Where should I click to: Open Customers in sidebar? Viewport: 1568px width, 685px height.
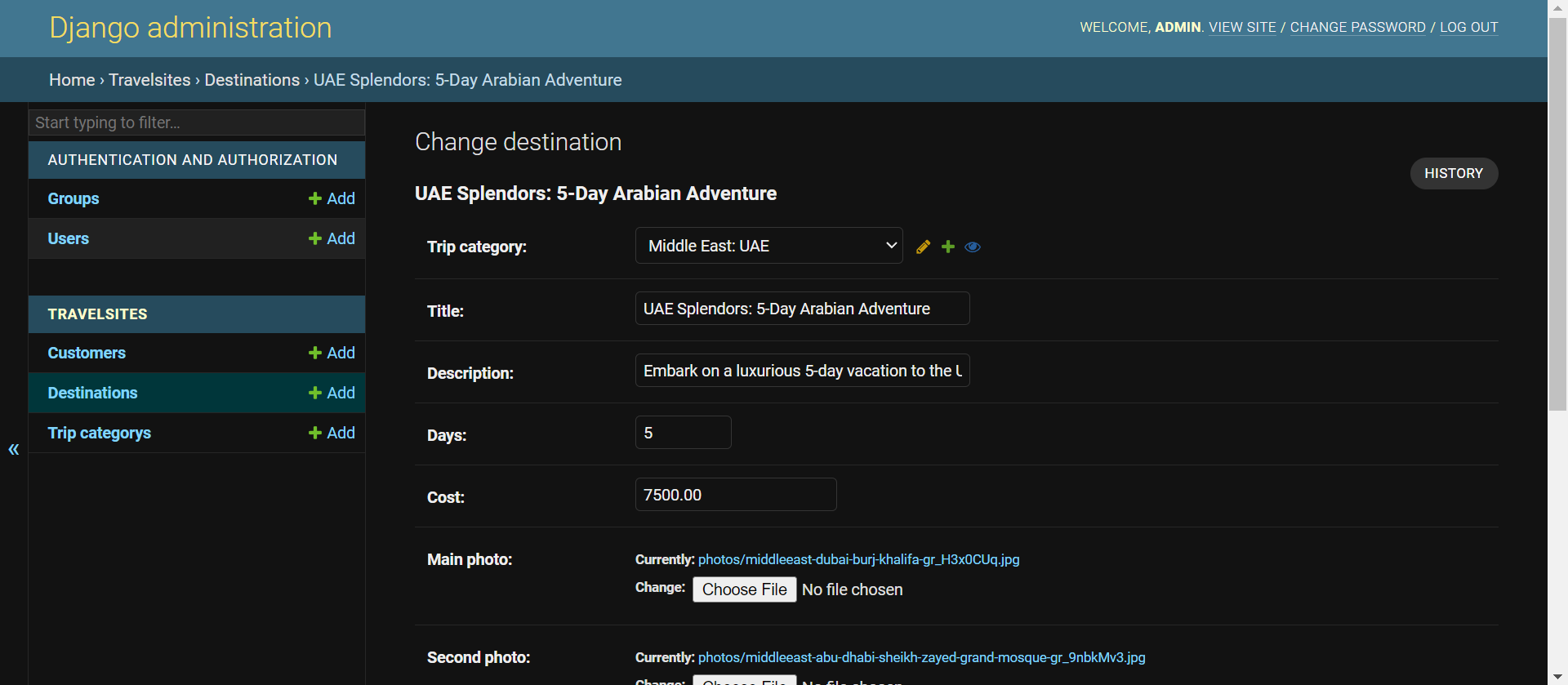[x=87, y=353]
